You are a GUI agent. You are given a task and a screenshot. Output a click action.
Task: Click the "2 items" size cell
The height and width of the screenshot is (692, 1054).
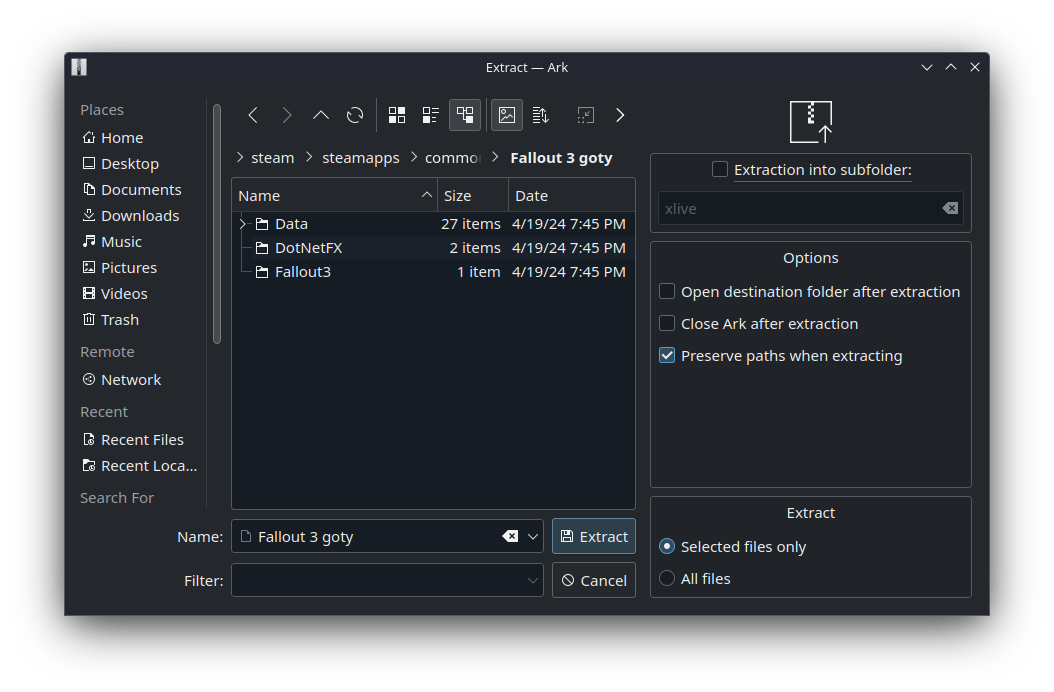click(475, 248)
